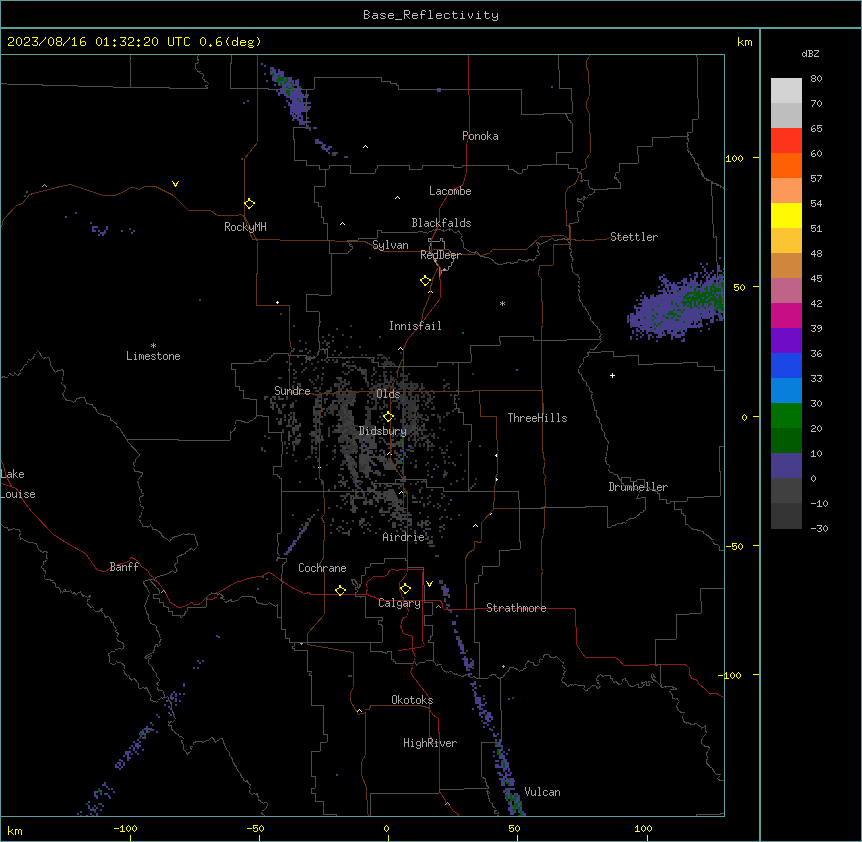
Task: Click the blue 33-36 dBZ legend swatch
Action: (x=786, y=365)
